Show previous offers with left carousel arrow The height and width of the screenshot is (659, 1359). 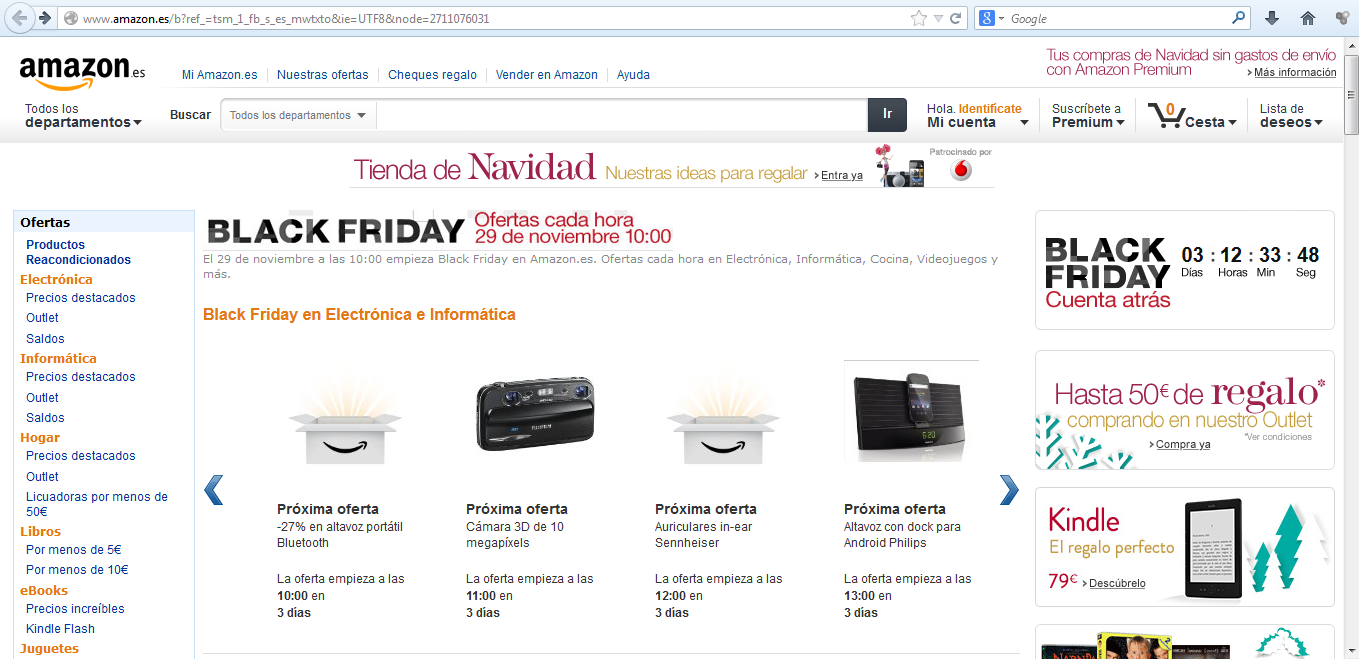point(213,489)
